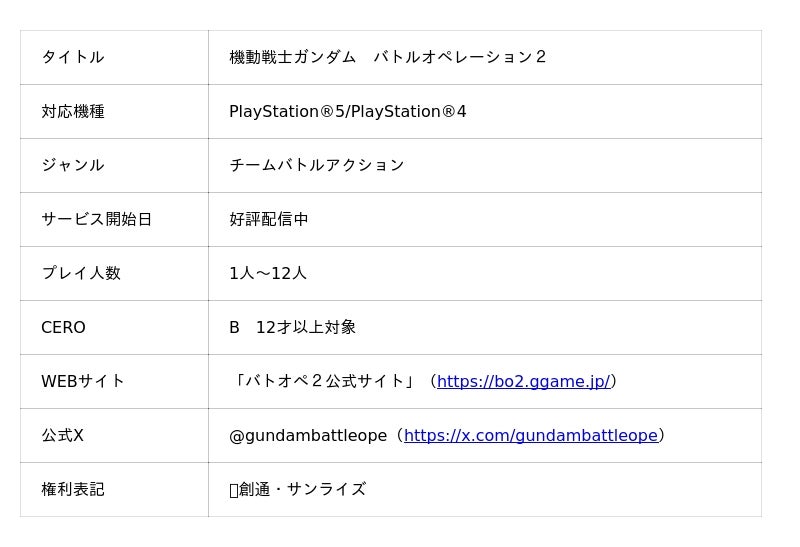Screen dimensions: 800x547
Task: Click the サービス開始日 label cell
Action: point(97,220)
